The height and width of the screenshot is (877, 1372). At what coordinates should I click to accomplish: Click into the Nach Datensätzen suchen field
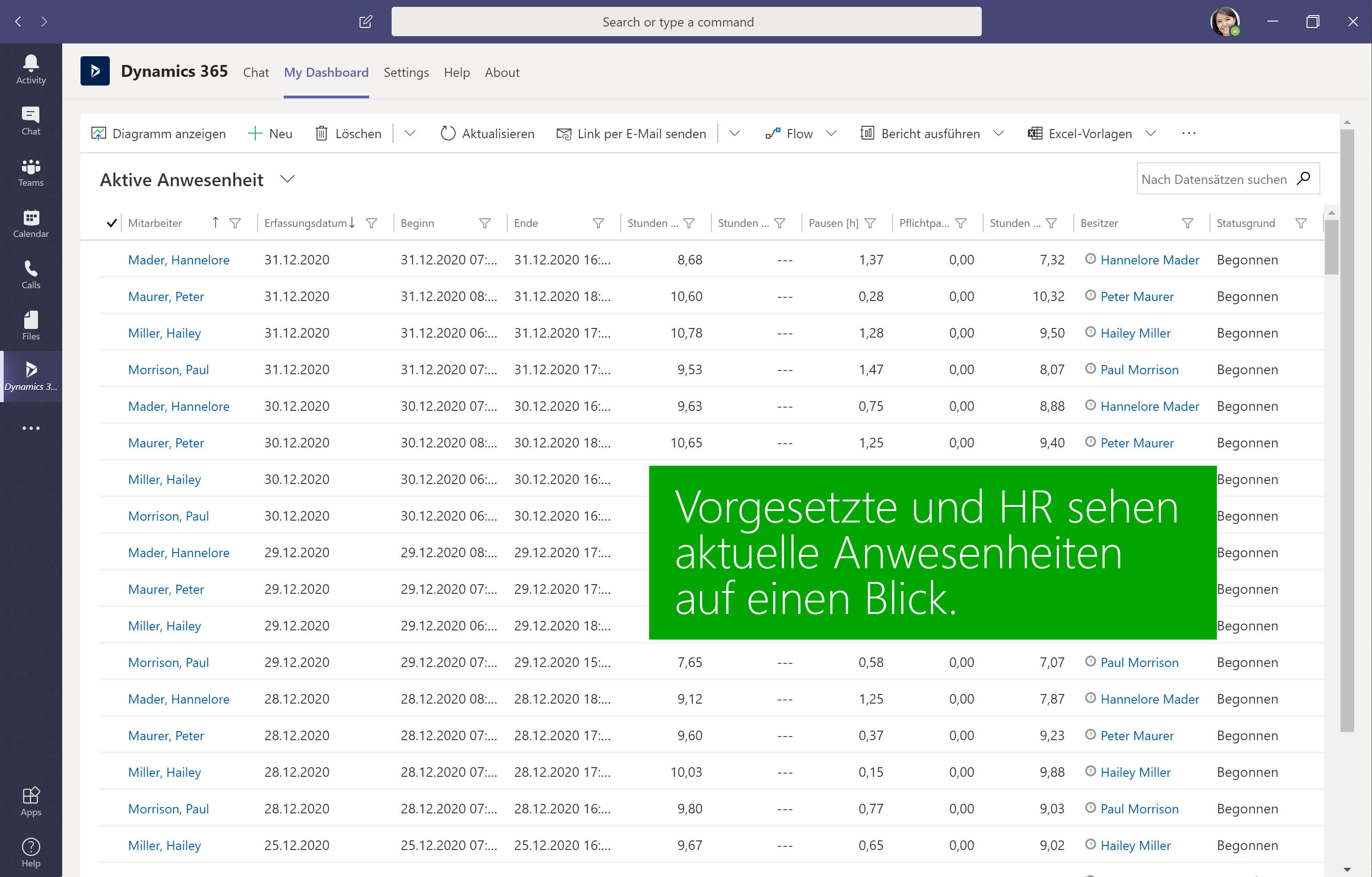(1214, 178)
